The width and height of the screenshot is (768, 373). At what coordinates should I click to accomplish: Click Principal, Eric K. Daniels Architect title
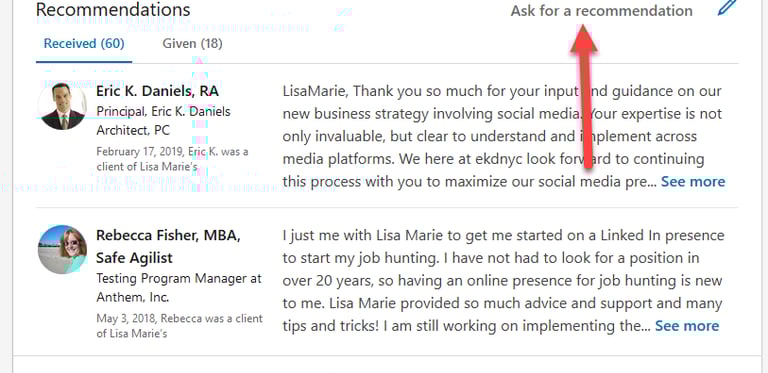point(163,121)
